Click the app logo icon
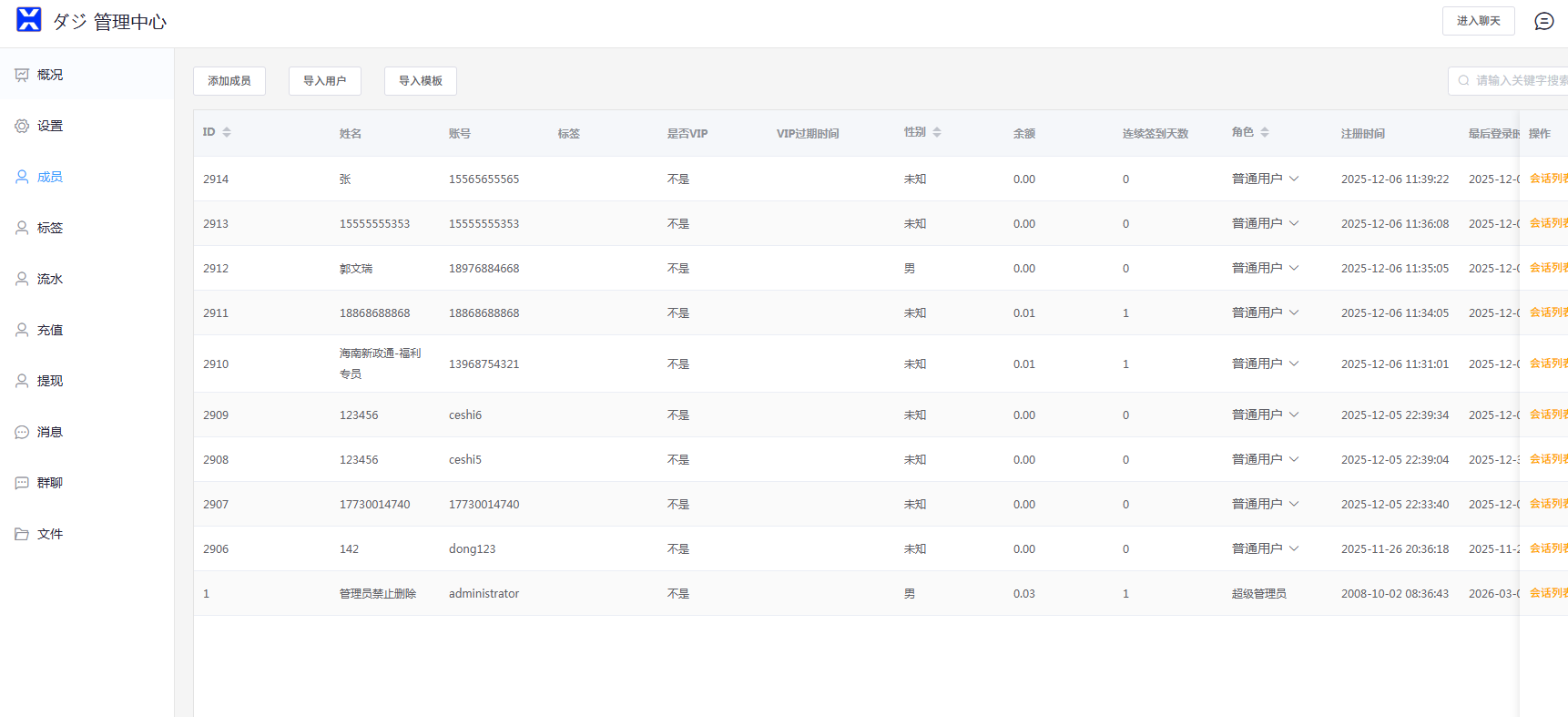This screenshot has width=1568, height=717. [x=29, y=20]
